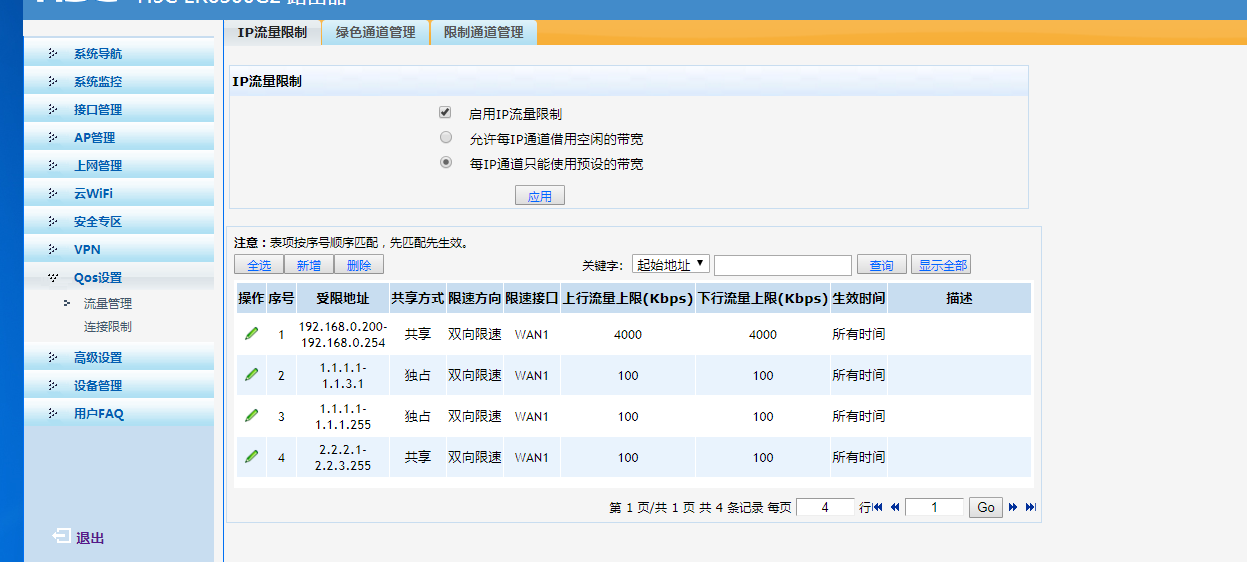Image resolution: width=1247 pixels, height=562 pixels.
Task: Toggle the 启用IP流量限制 checkbox
Action: tap(446, 112)
